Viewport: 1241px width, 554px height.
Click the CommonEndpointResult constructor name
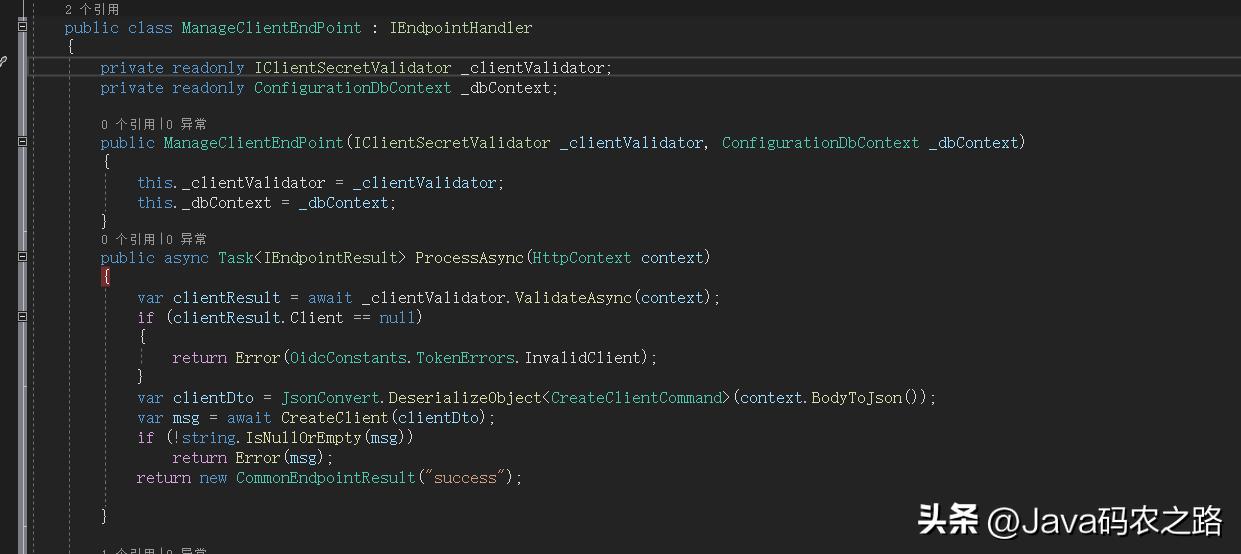point(325,478)
